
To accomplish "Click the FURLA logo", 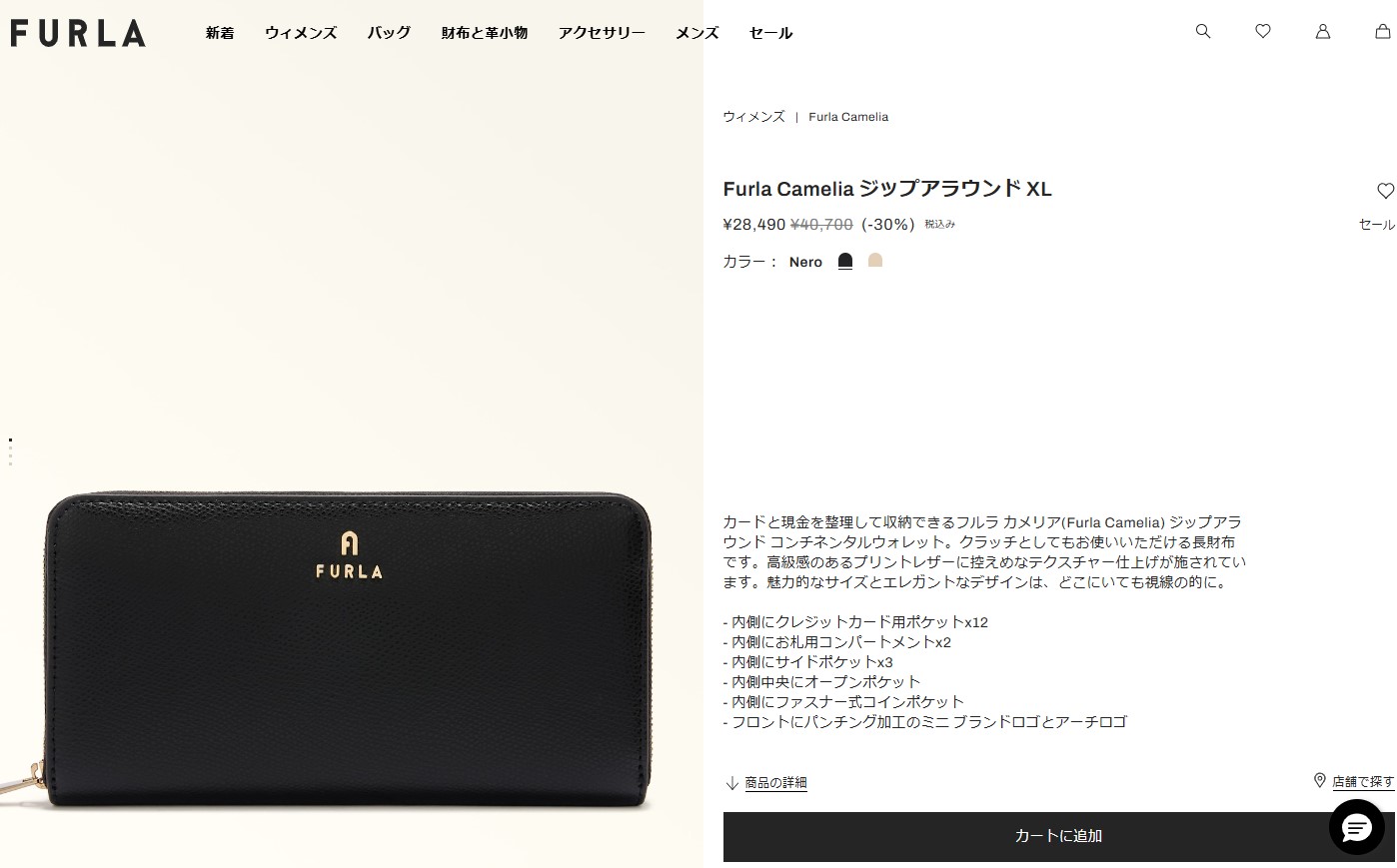I will [78, 33].
